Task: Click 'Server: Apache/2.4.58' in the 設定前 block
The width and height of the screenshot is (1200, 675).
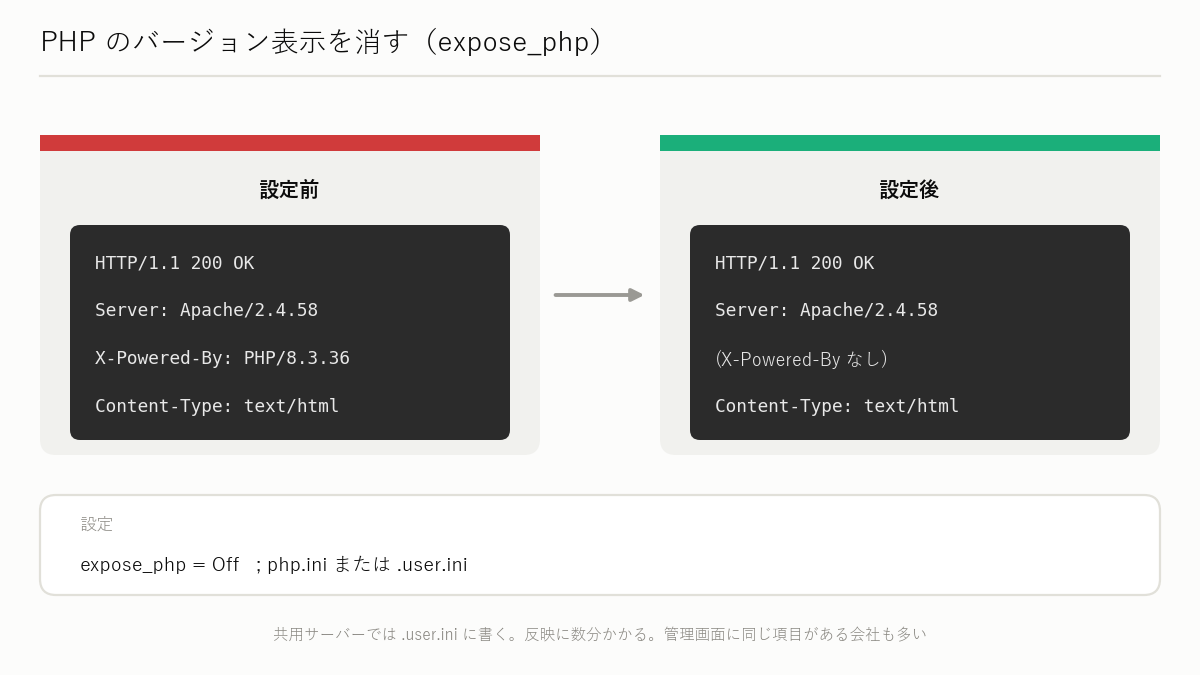Action: 207,310
